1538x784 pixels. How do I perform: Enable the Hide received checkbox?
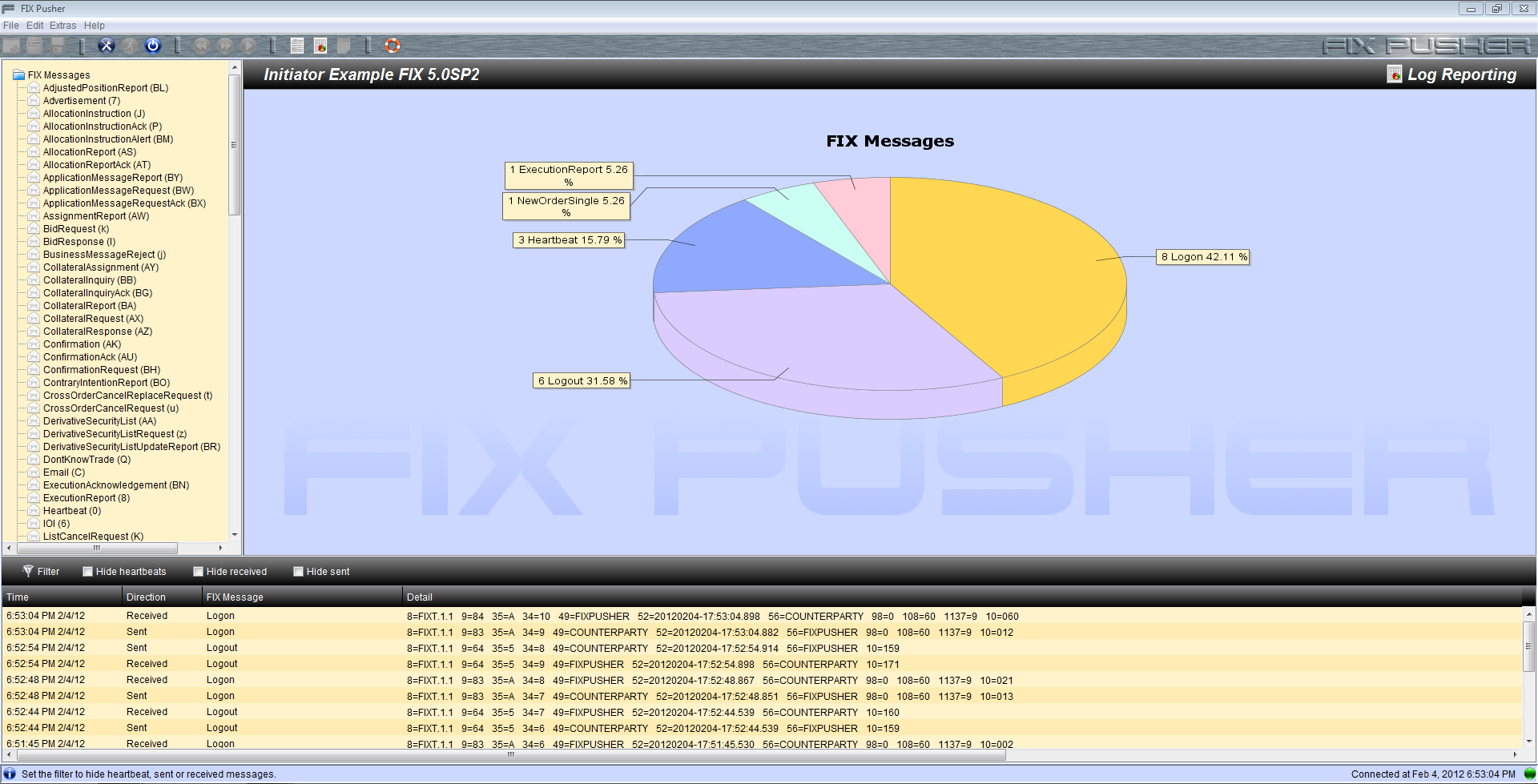click(198, 572)
